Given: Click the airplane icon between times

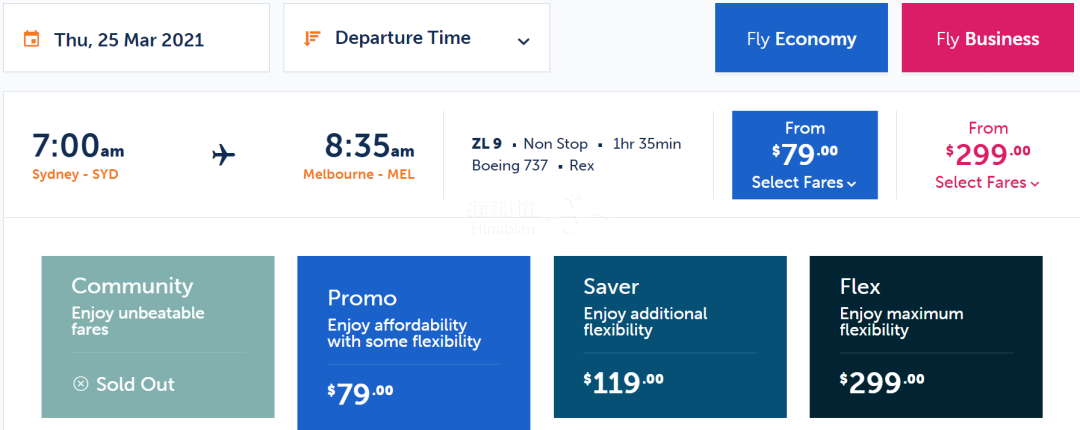Looking at the screenshot, I should (x=224, y=155).
